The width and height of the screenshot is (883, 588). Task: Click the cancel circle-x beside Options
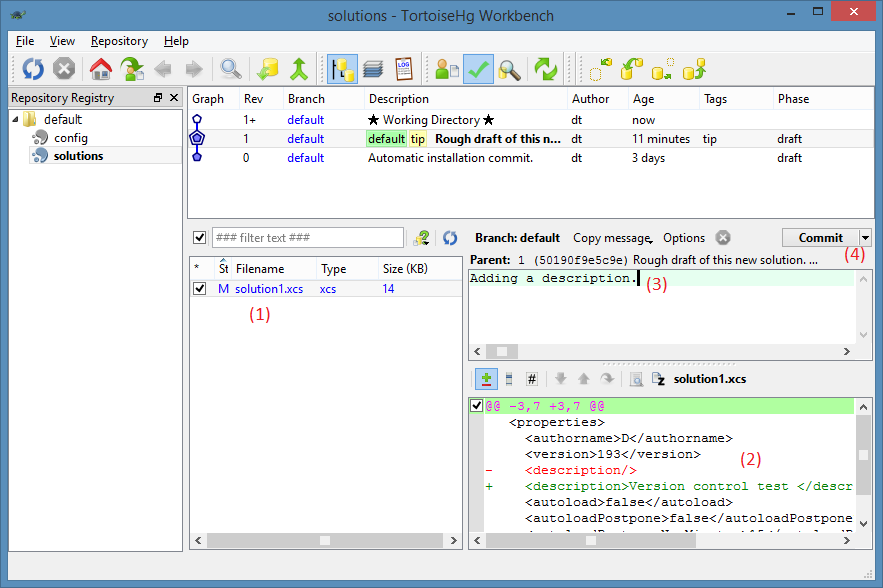[723, 238]
